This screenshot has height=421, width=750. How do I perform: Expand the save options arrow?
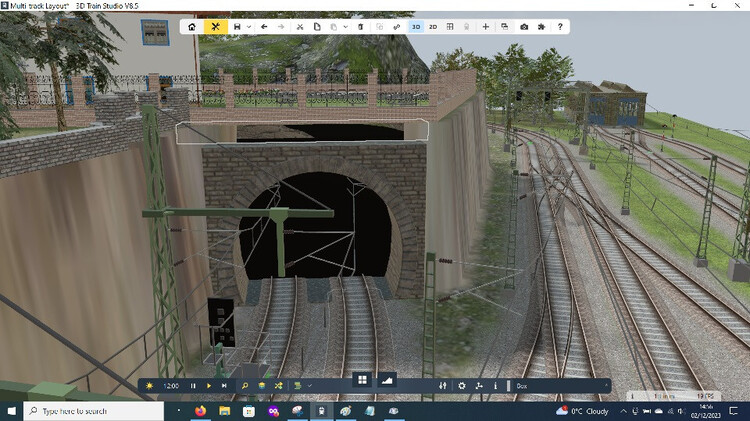coord(249,27)
